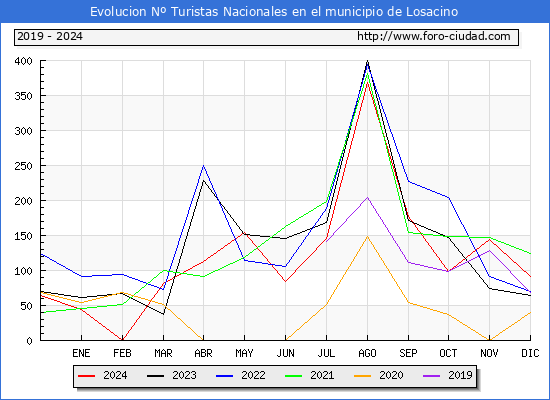The height and width of the screenshot is (400, 550).
Task: Click the 50 value on the y-axis
Action: [27, 306]
